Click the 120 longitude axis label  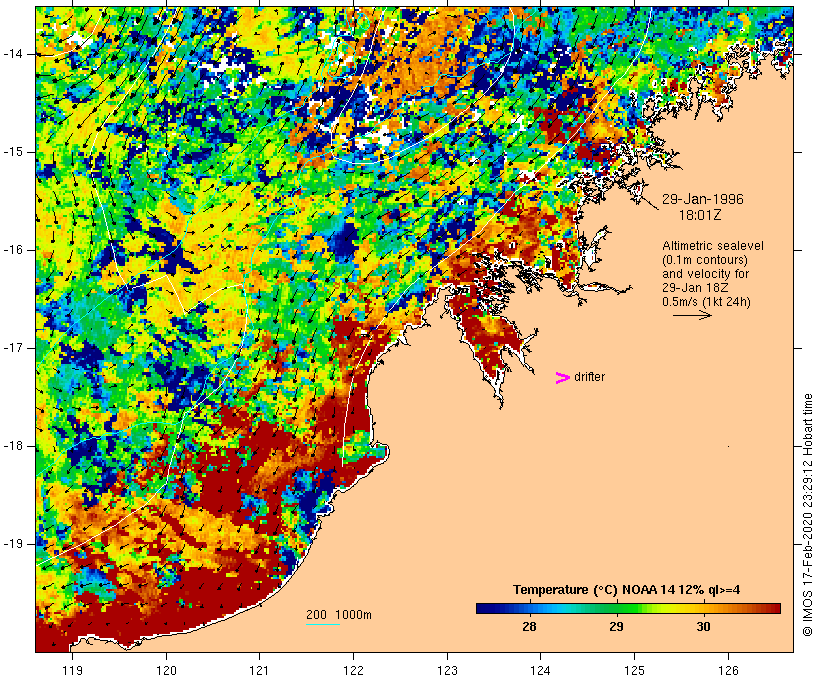pyautogui.click(x=166, y=671)
